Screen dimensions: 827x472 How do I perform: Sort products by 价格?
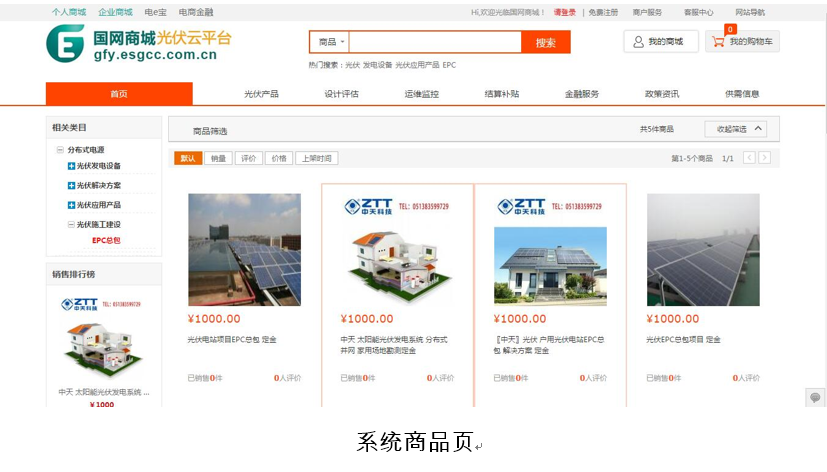pyautogui.click(x=279, y=158)
